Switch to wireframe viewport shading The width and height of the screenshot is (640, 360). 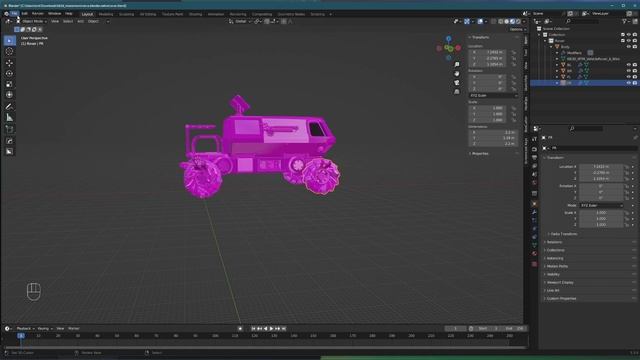click(501, 21)
